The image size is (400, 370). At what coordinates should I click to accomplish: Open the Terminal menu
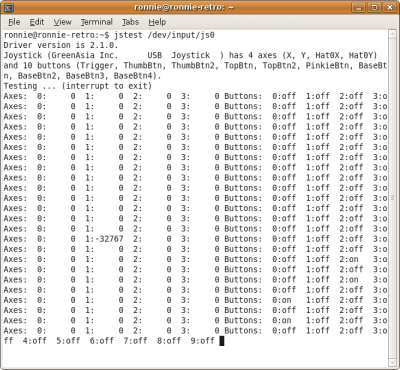pyautogui.click(x=96, y=22)
